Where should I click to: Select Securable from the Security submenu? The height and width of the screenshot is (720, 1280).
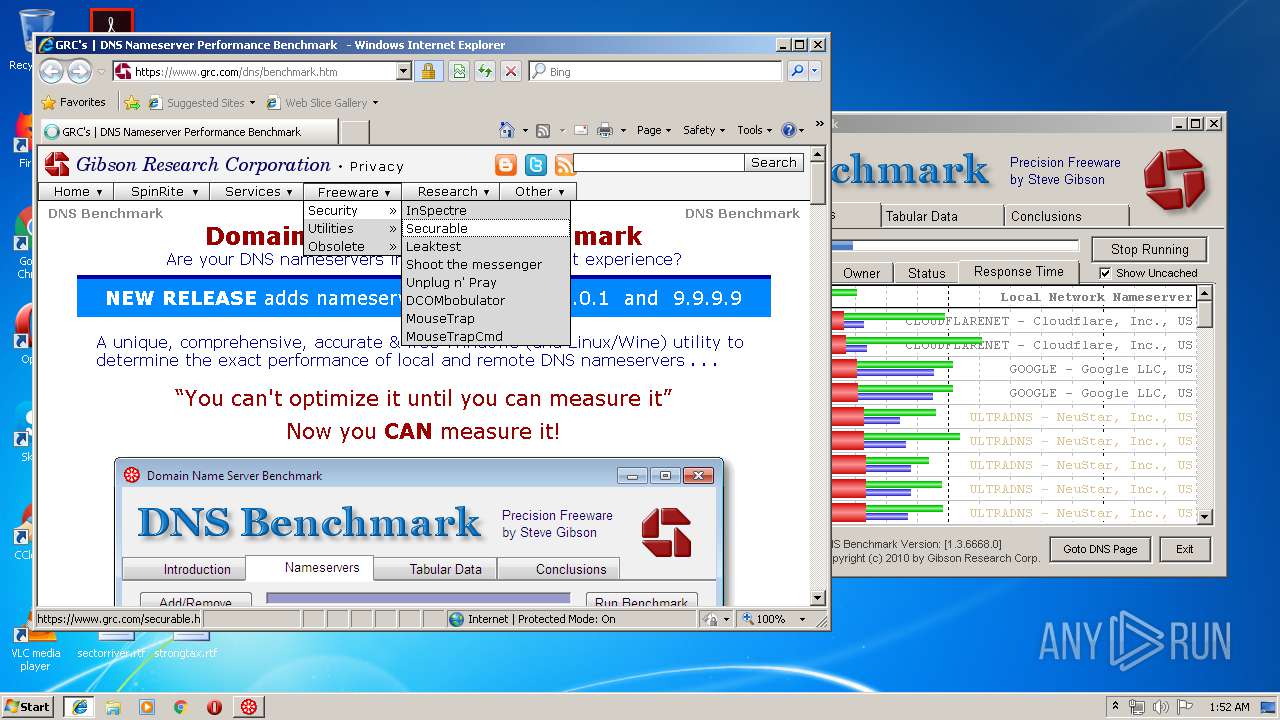(486, 228)
